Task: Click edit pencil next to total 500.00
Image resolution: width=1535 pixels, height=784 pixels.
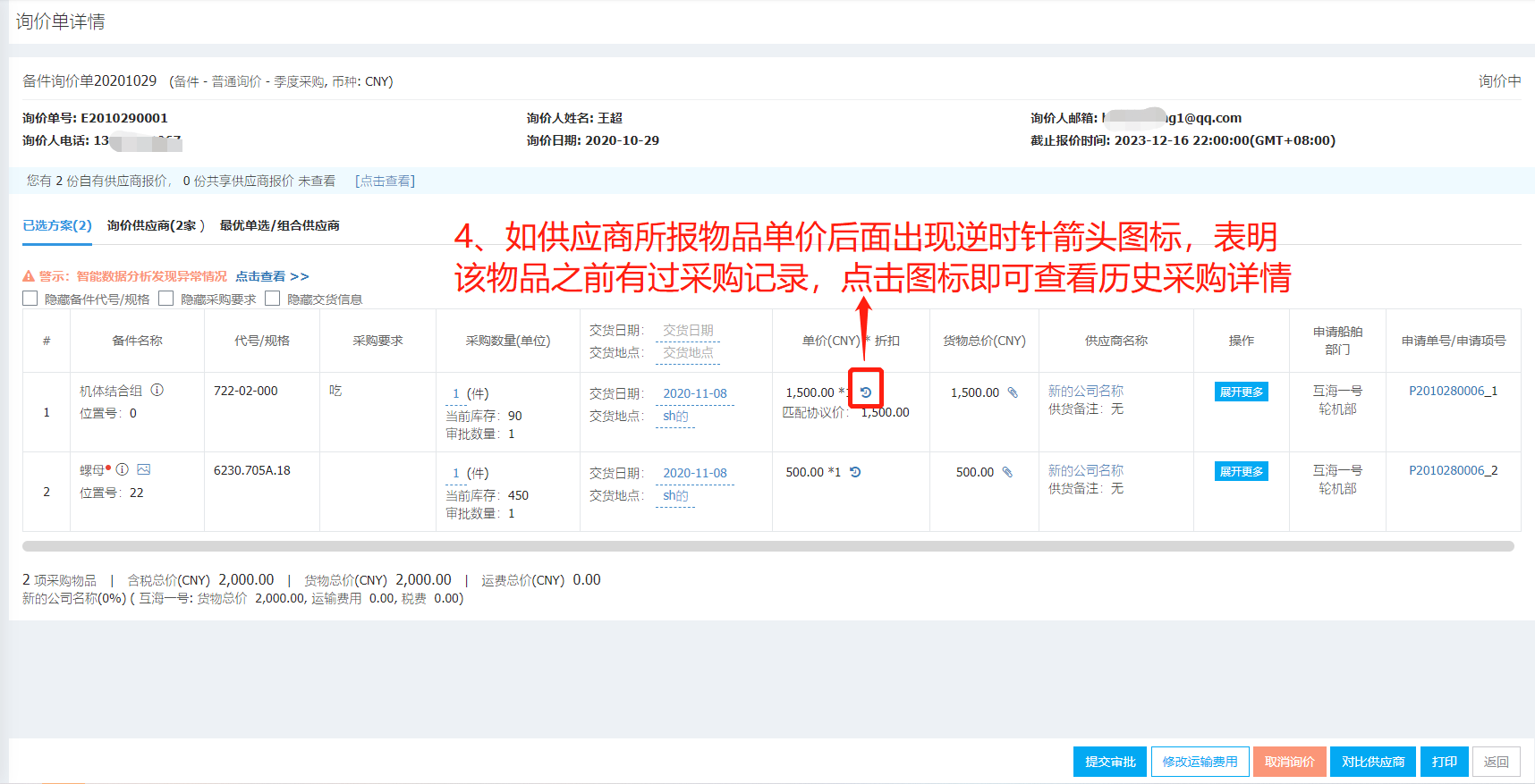Action: click(1007, 472)
